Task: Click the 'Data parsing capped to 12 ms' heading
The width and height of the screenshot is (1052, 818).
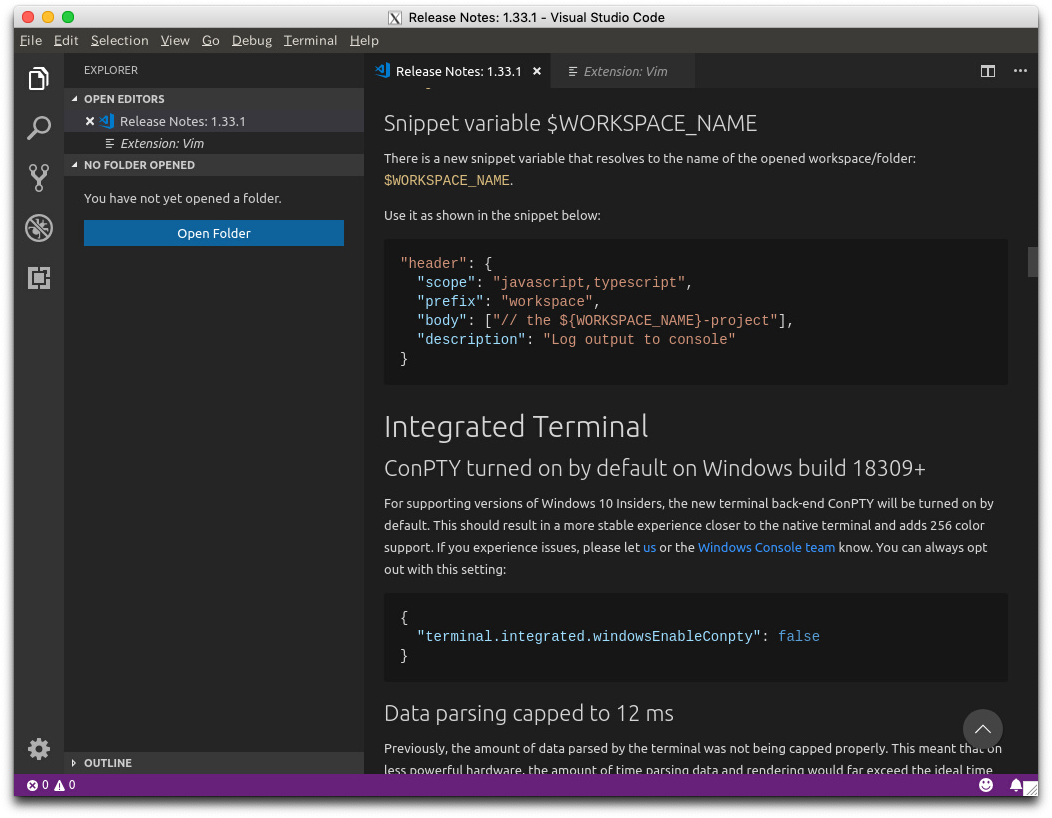Action: [529, 713]
